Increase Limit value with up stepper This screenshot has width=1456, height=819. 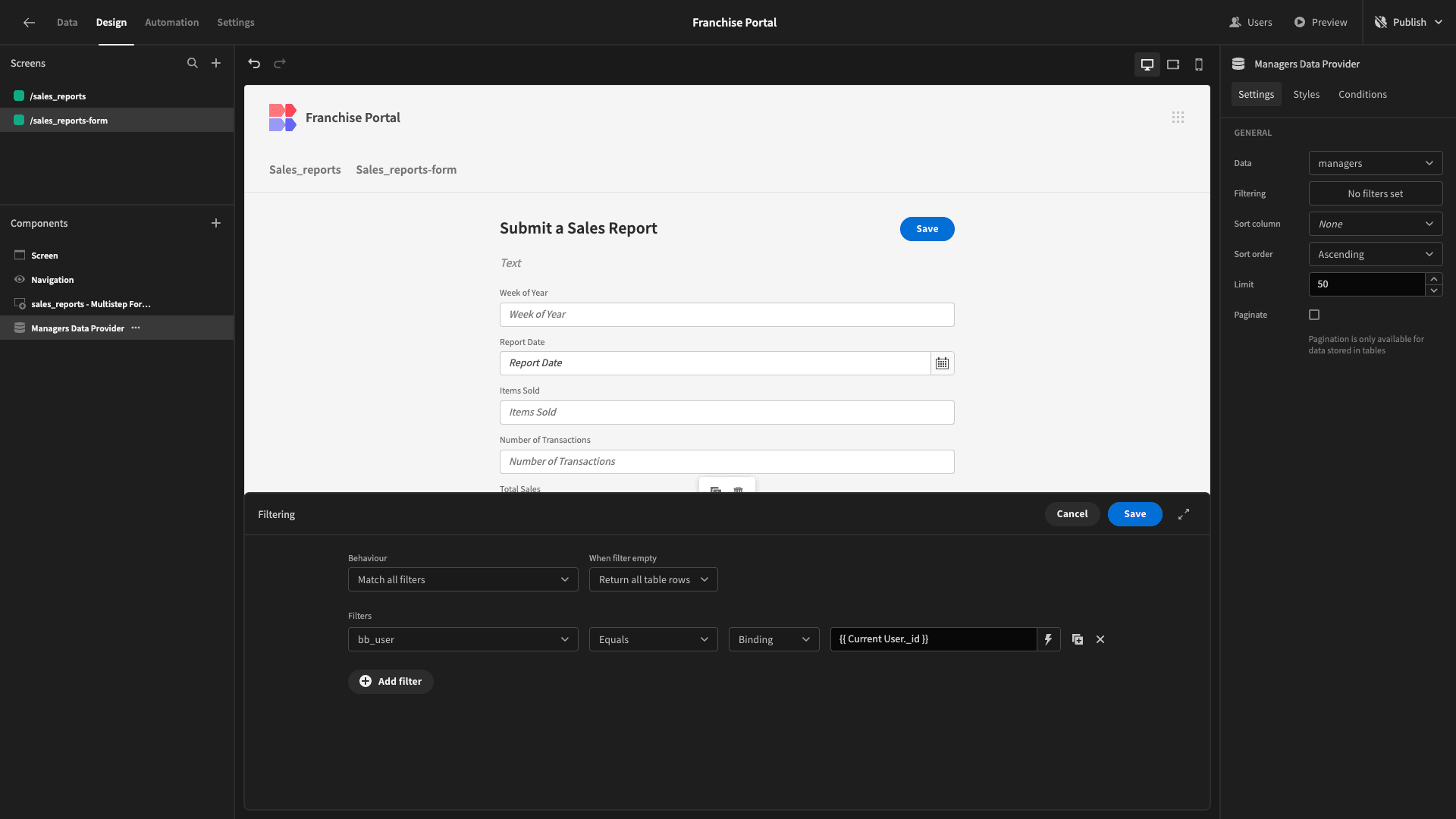[x=1434, y=279]
